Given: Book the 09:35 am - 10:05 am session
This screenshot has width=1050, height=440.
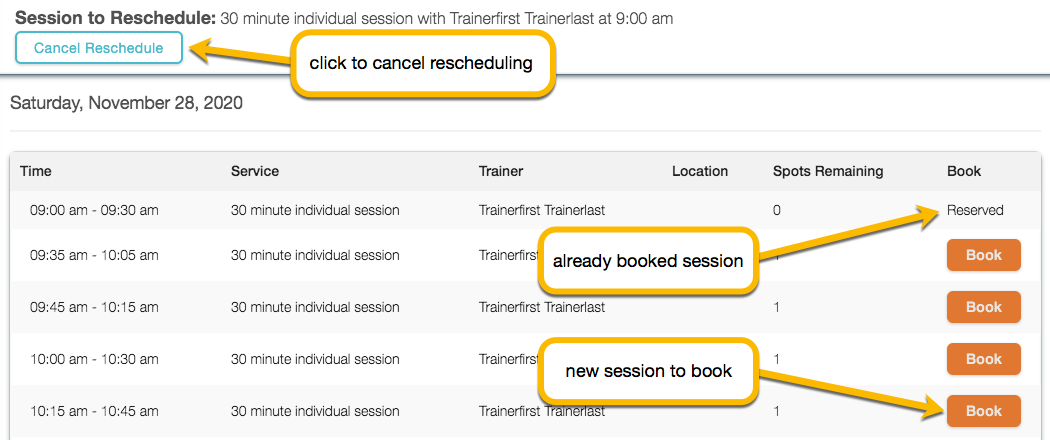Looking at the screenshot, I should [x=983, y=255].
